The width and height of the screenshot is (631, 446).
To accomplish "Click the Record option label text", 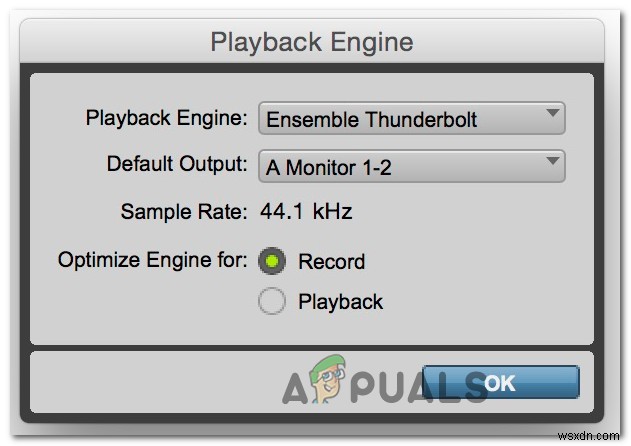I will click(331, 262).
